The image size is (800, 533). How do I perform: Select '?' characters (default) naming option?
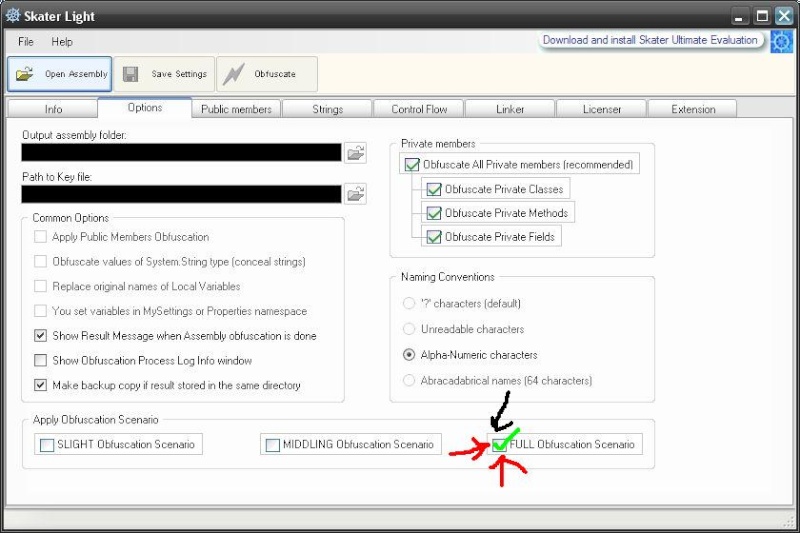pos(409,303)
